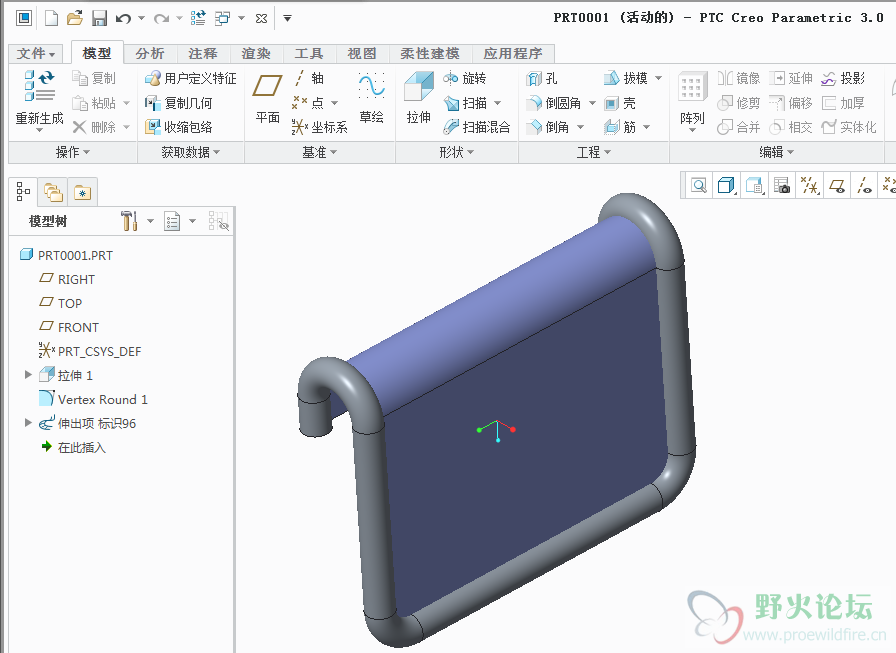This screenshot has width=896, height=653.
Task: Click the Rib (筋) button
Action: pos(621,127)
